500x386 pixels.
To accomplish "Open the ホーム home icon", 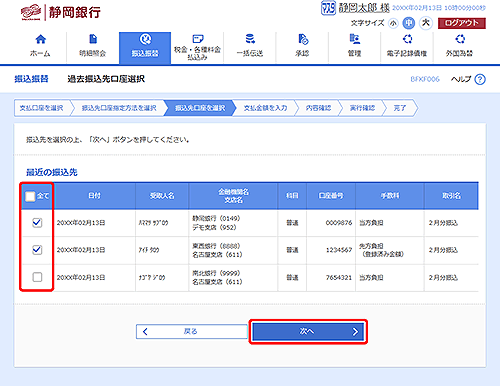I will pos(40,39).
